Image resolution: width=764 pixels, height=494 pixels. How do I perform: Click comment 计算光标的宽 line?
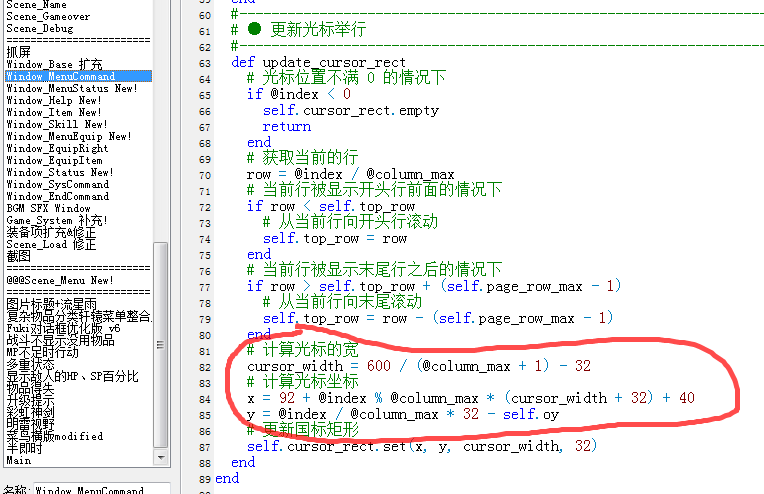click(x=303, y=349)
